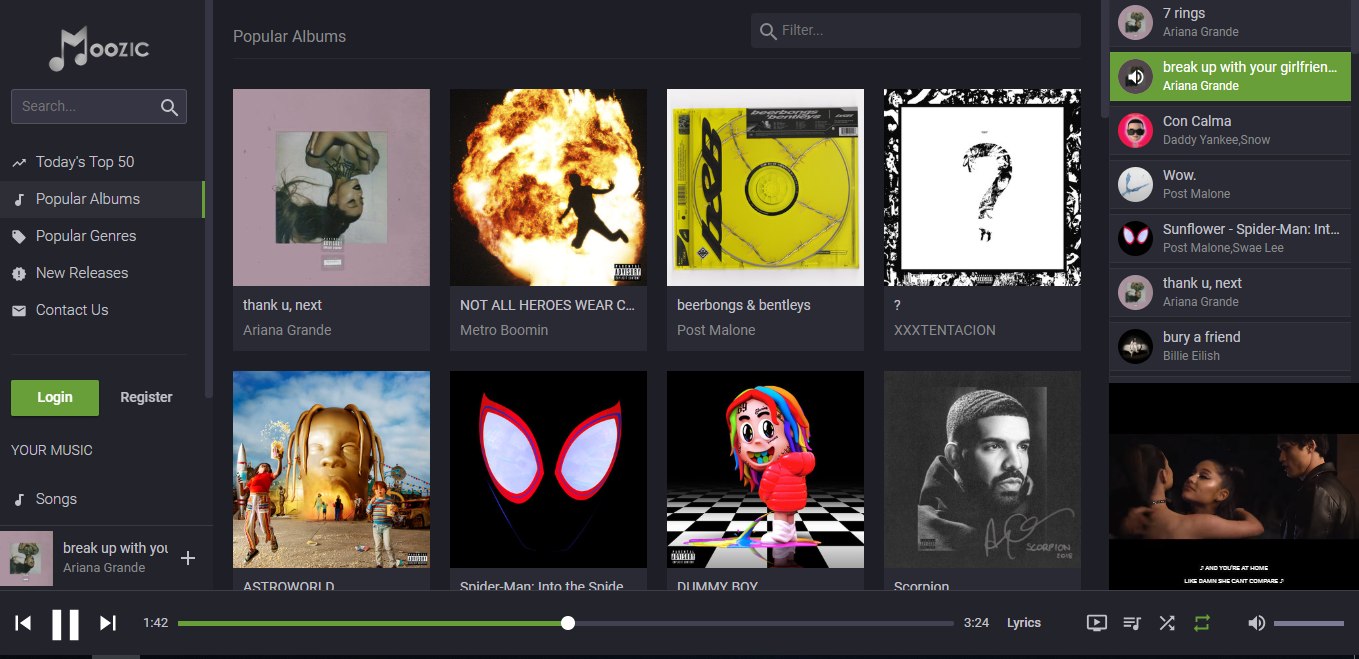Open the Contact Us page
Image resolution: width=1359 pixels, height=659 pixels.
click(71, 309)
